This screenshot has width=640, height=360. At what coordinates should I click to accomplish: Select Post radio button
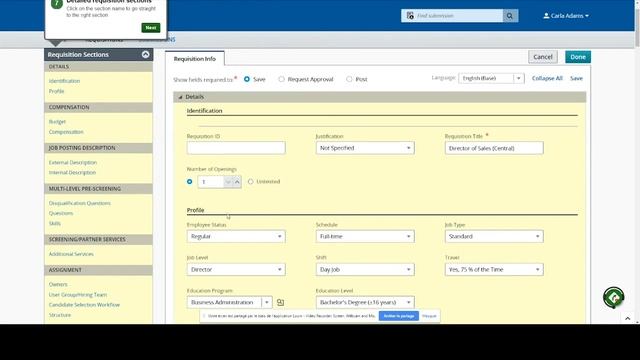pyautogui.click(x=349, y=79)
